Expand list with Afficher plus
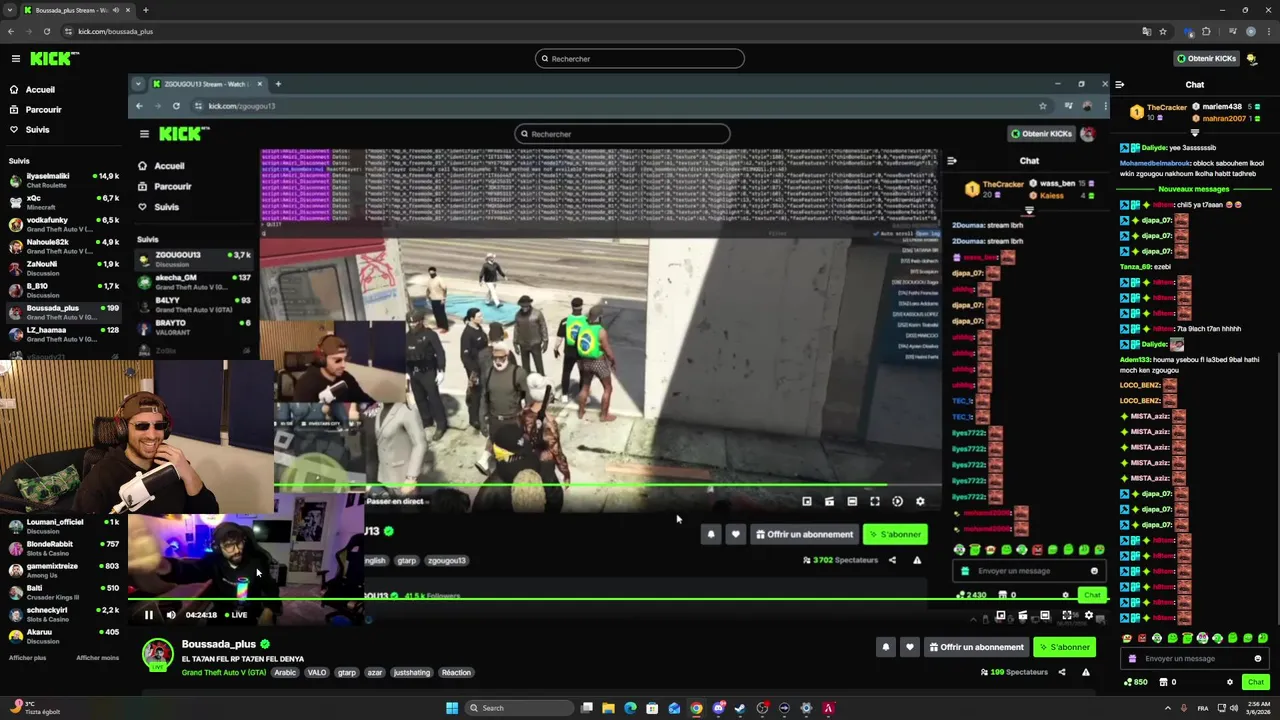Screen dimensions: 1280x720 click(x=27, y=658)
